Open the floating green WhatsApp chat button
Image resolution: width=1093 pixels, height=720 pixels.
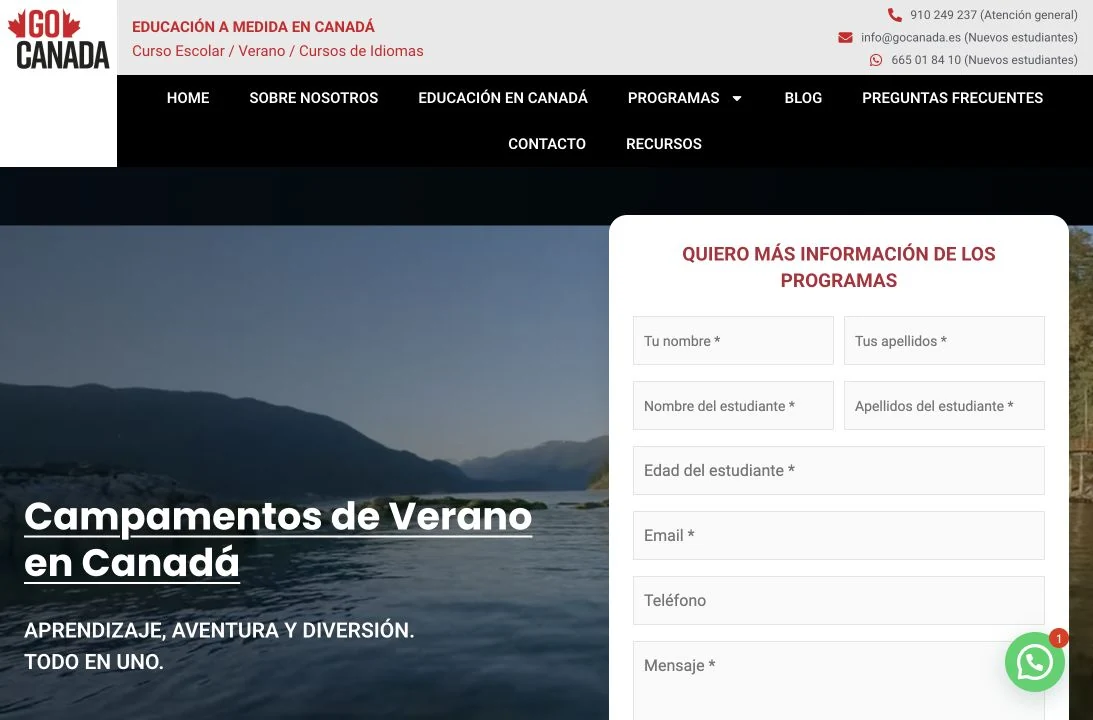tap(1034, 662)
